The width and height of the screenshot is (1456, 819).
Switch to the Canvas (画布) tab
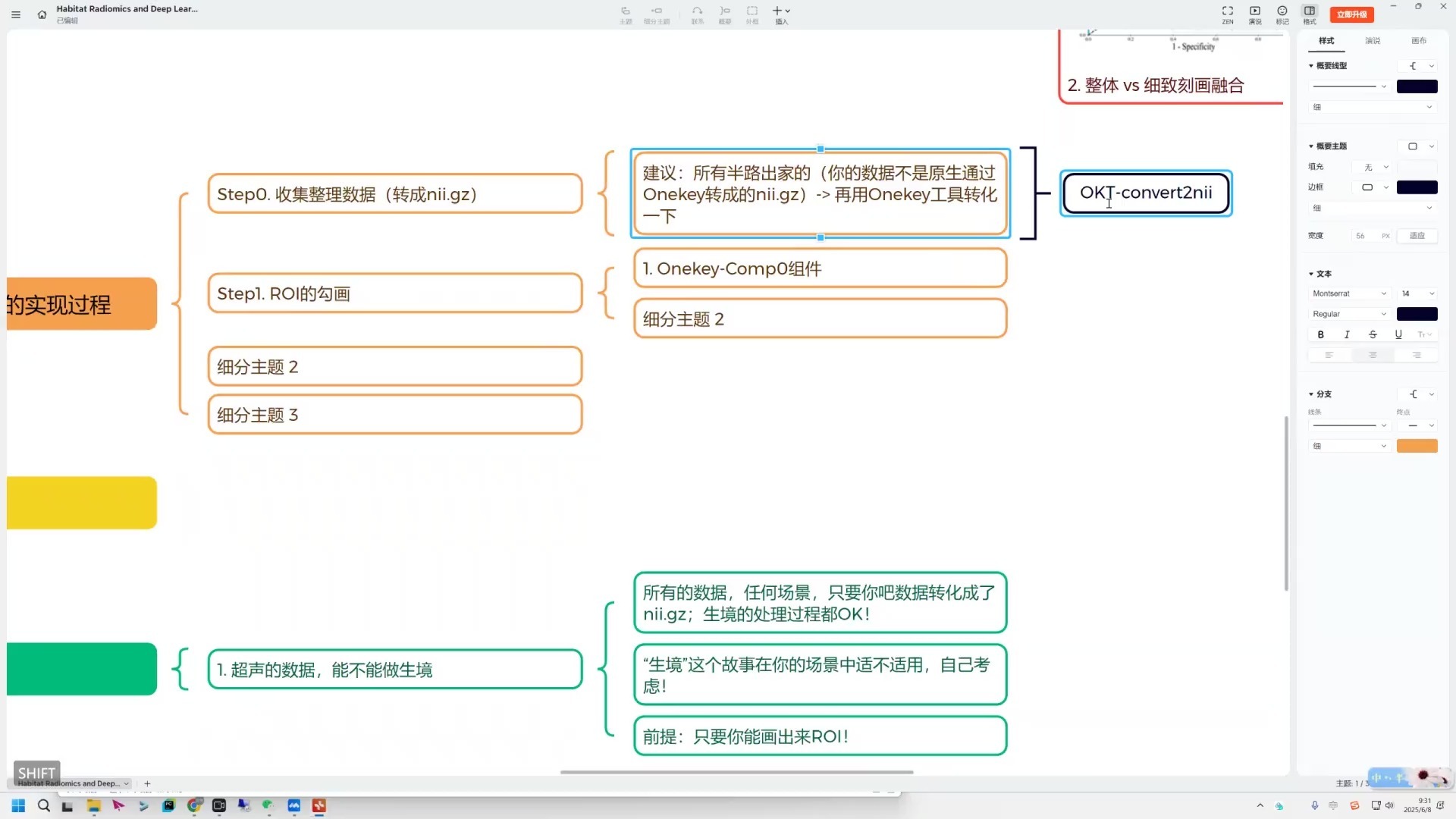click(x=1419, y=41)
